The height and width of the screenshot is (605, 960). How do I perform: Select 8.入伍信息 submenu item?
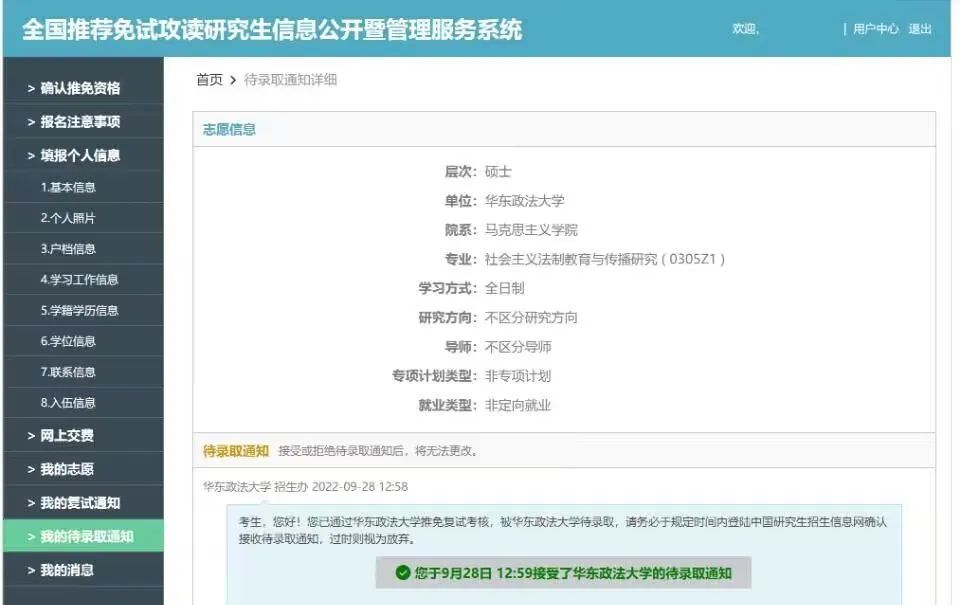[x=68, y=403]
